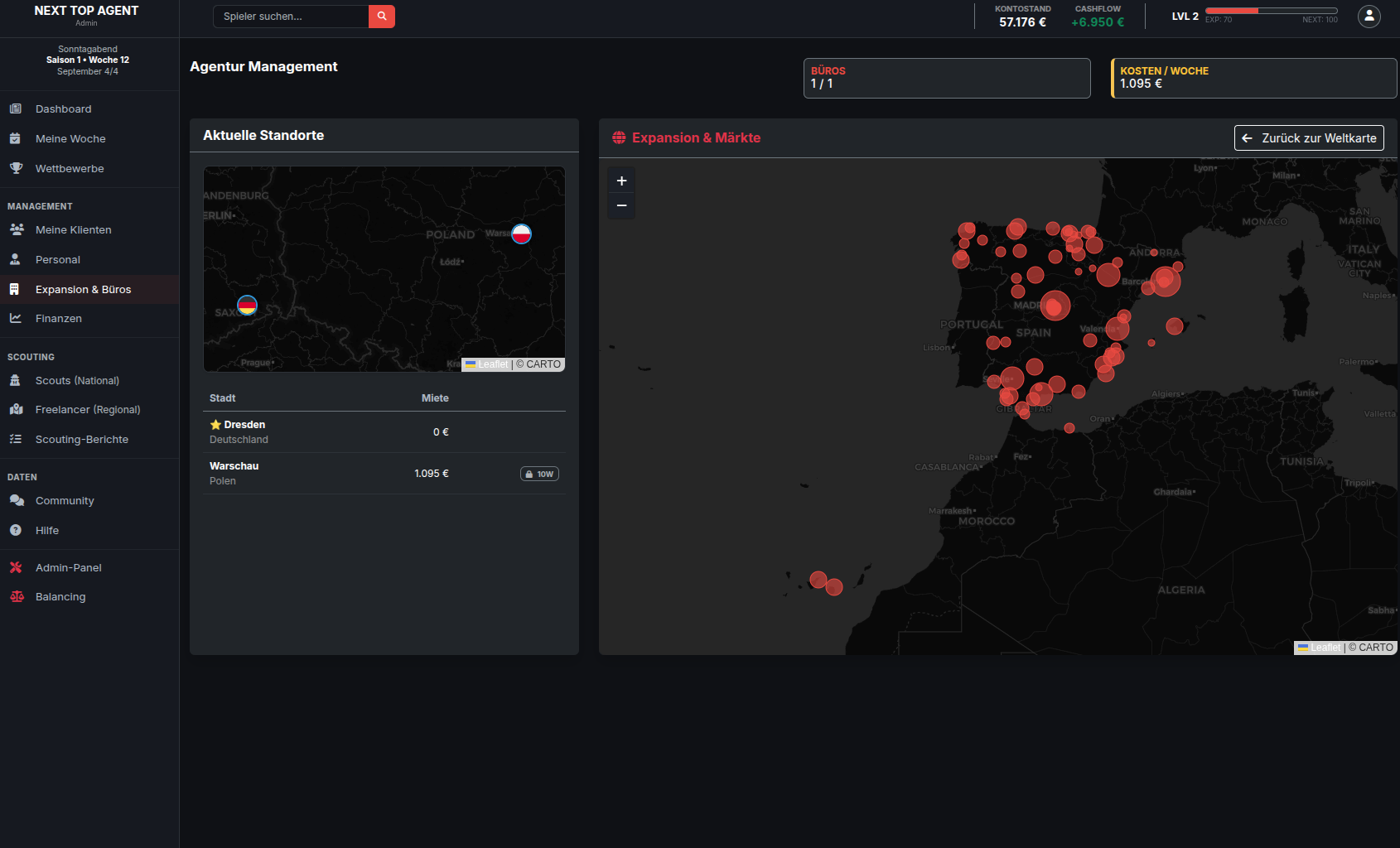The width and height of the screenshot is (1400, 848).
Task: Open Finanzen via the chart icon
Action: click(x=15, y=318)
